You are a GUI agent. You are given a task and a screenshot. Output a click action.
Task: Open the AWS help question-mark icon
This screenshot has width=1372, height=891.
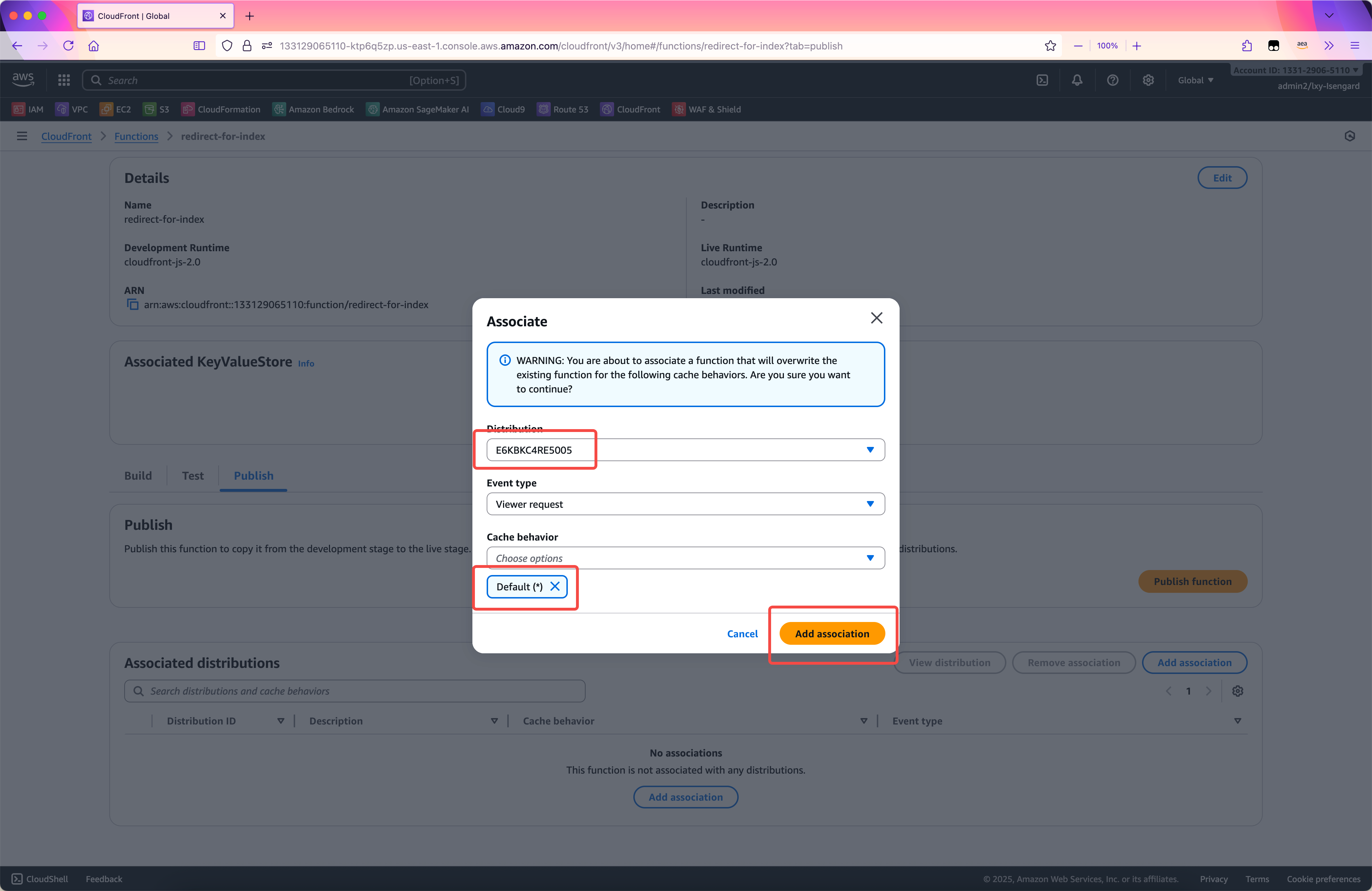click(1112, 80)
